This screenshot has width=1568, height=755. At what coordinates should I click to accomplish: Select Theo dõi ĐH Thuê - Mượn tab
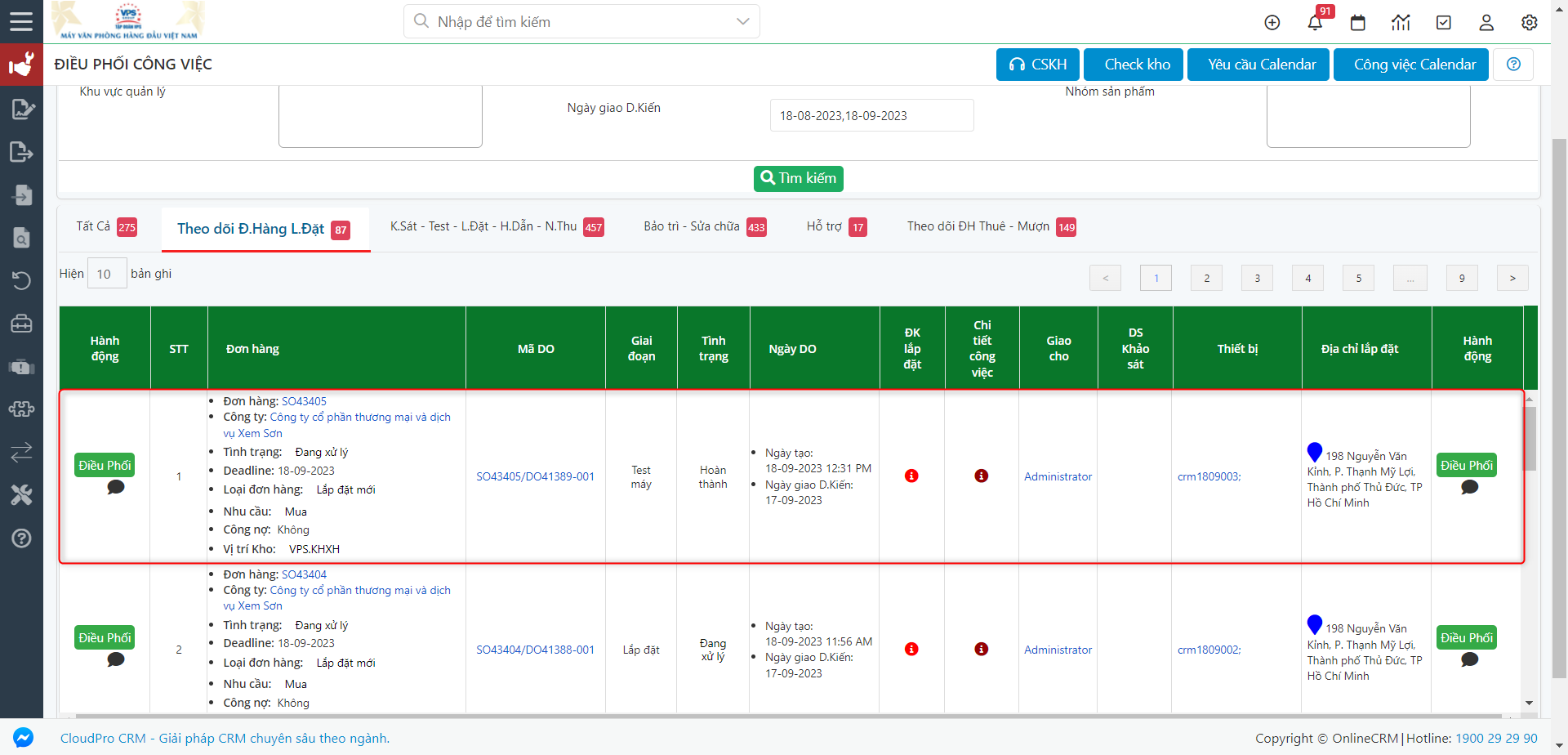(x=991, y=227)
